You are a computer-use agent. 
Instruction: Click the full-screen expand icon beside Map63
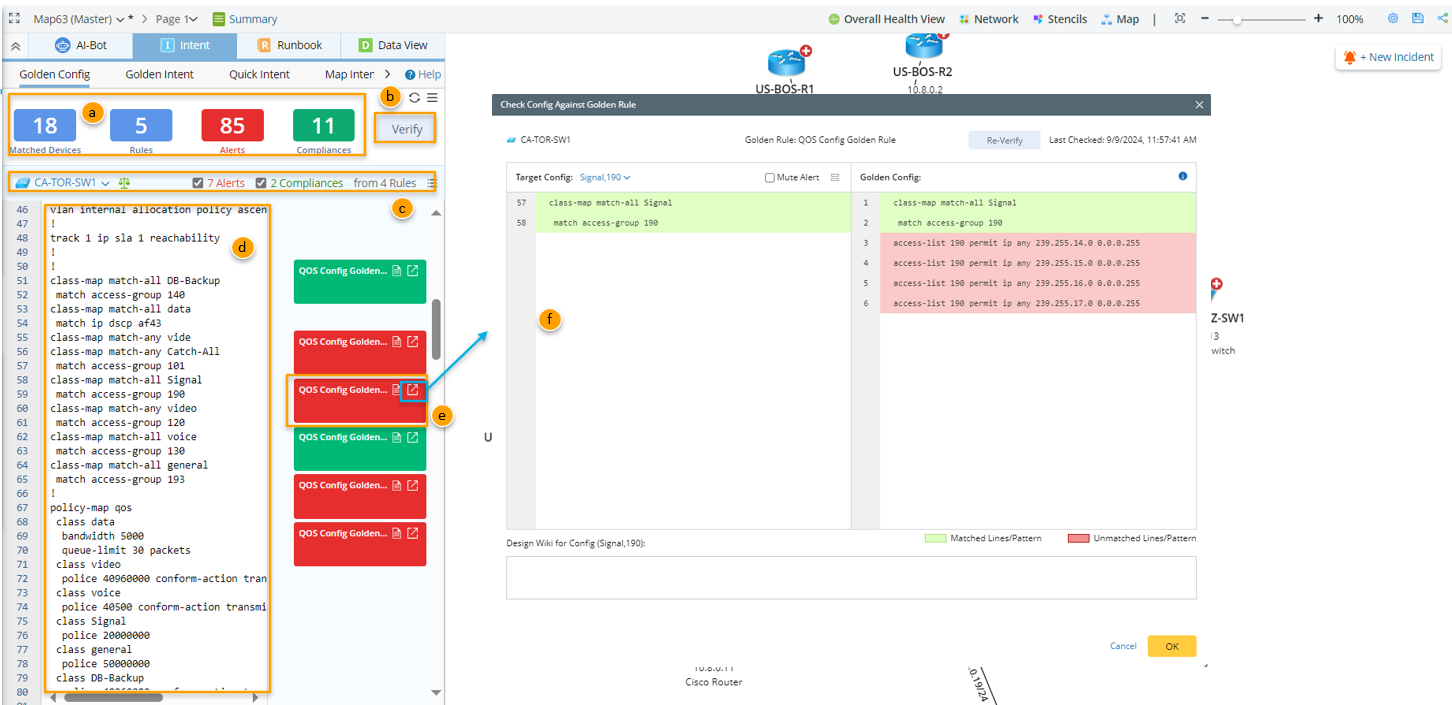[14, 18]
